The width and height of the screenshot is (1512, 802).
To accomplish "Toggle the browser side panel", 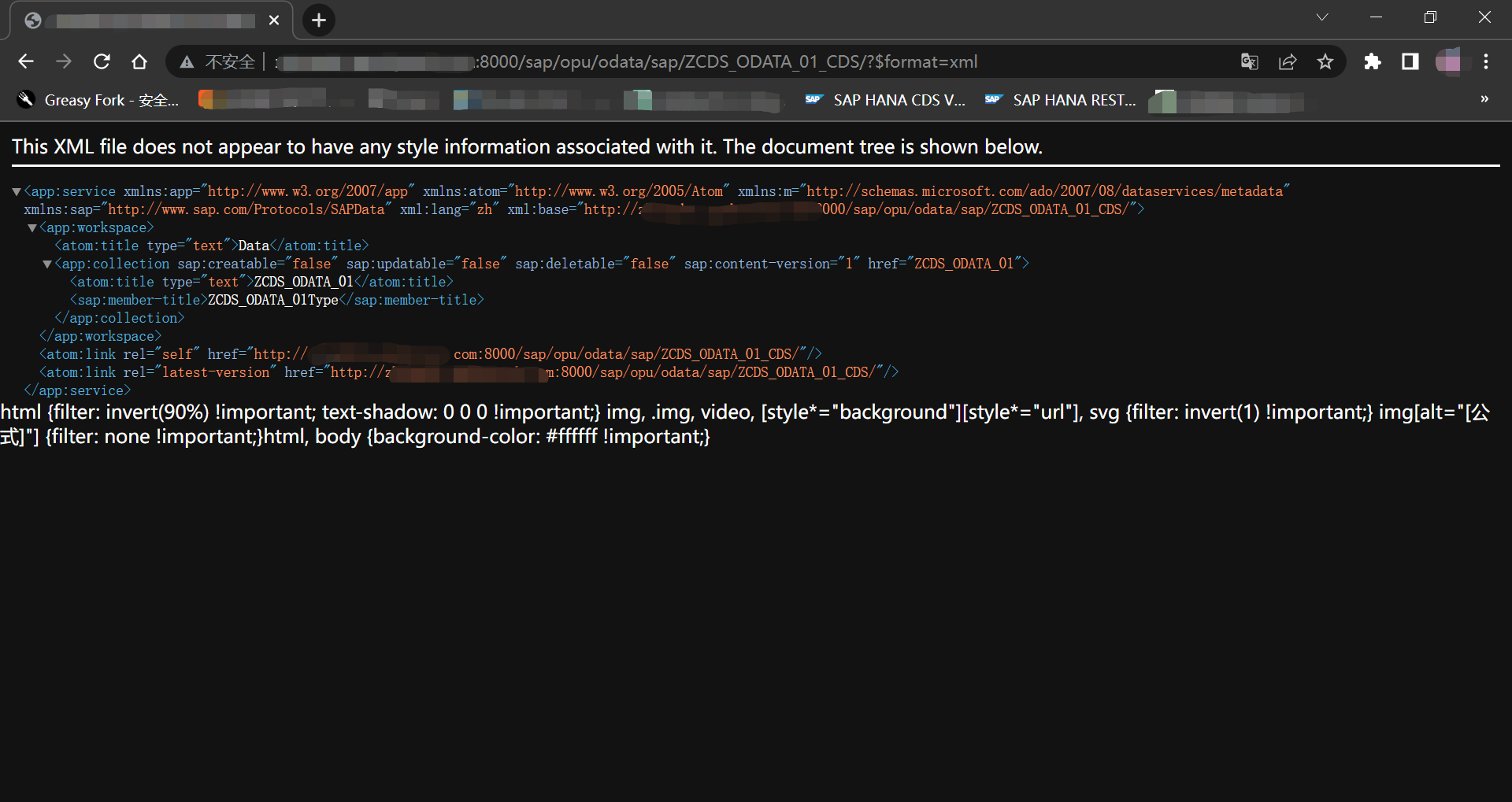I will pos(1410,61).
